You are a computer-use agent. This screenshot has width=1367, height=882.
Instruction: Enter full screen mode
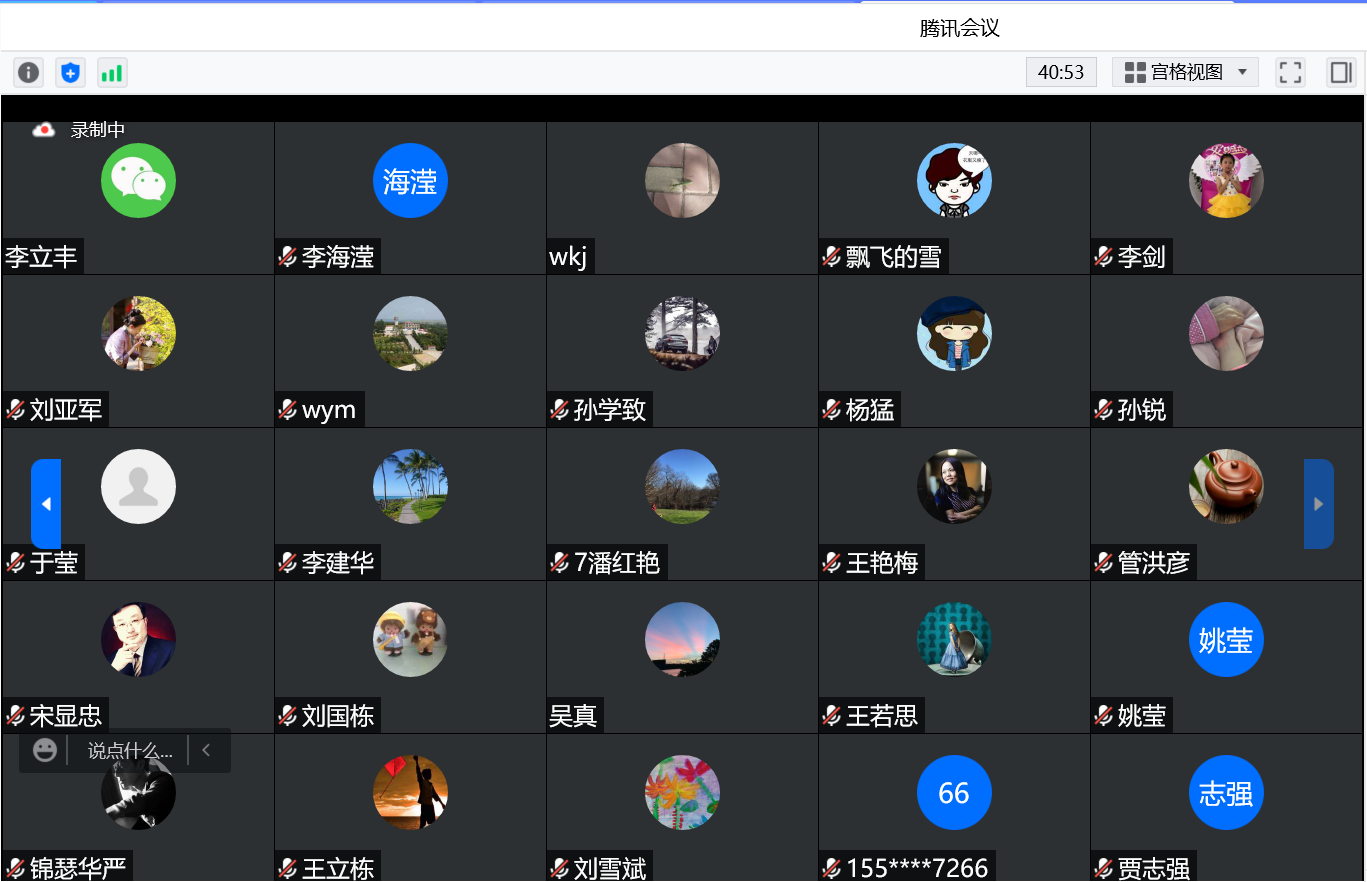pos(1290,72)
